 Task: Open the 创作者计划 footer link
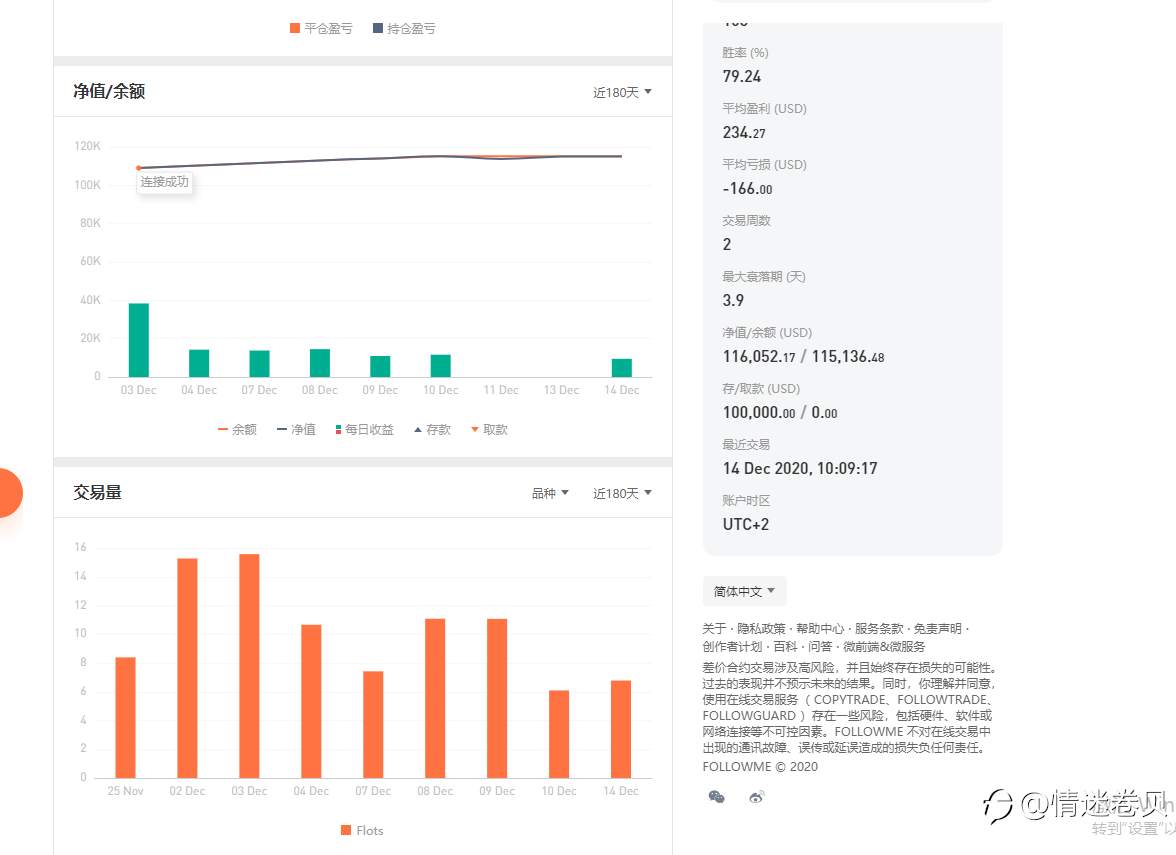pos(732,646)
